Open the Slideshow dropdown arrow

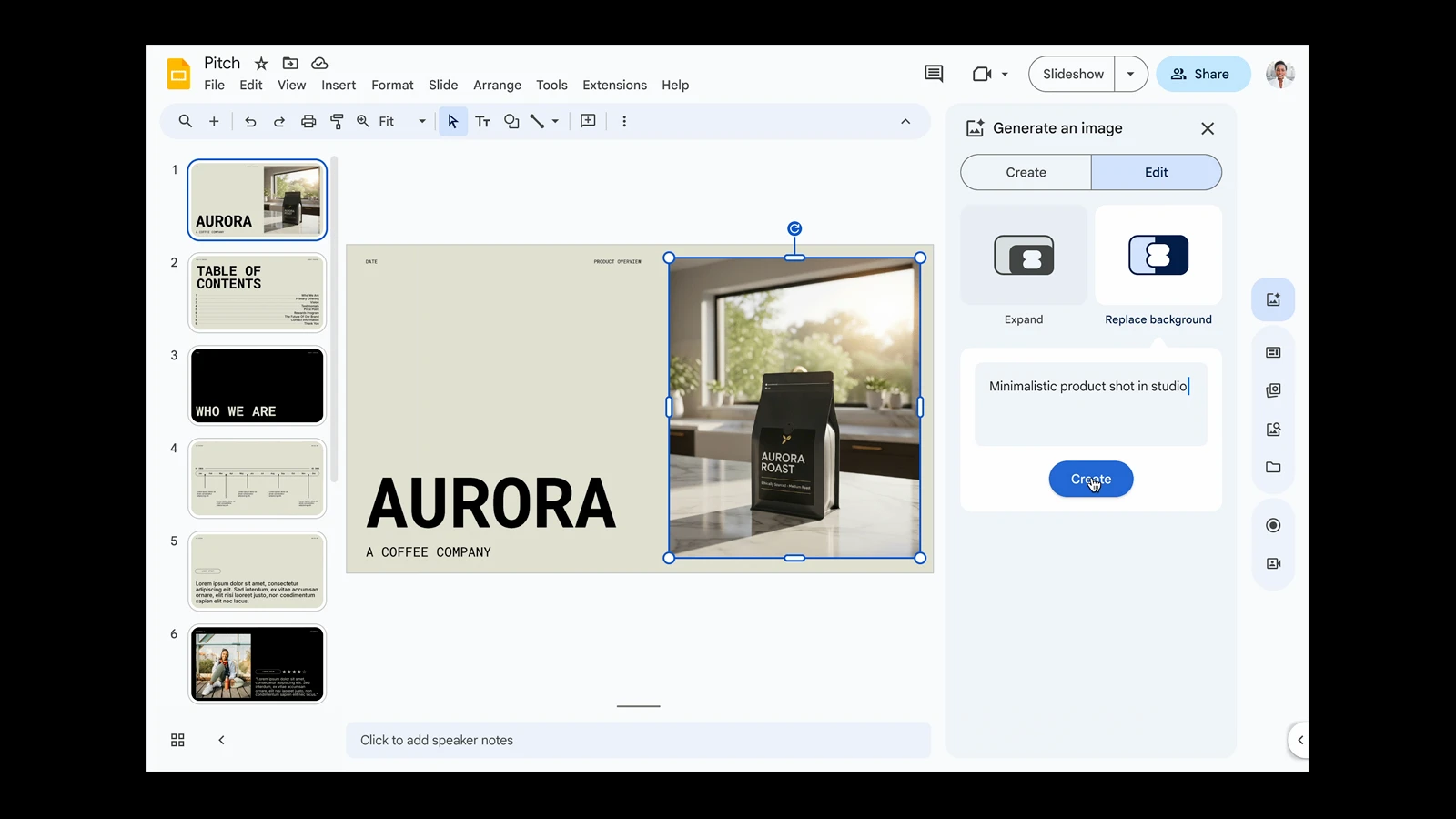(x=1131, y=74)
